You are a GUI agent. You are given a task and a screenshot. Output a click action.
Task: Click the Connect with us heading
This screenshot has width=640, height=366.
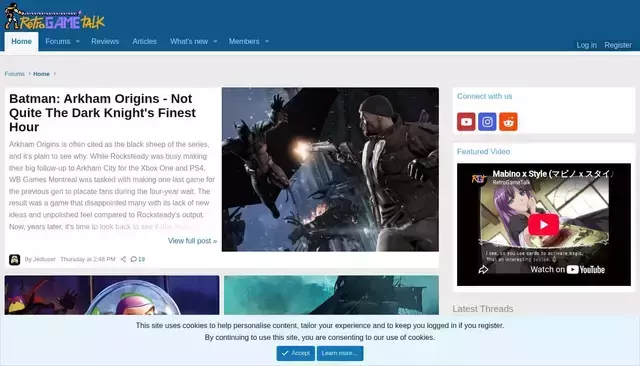point(484,96)
